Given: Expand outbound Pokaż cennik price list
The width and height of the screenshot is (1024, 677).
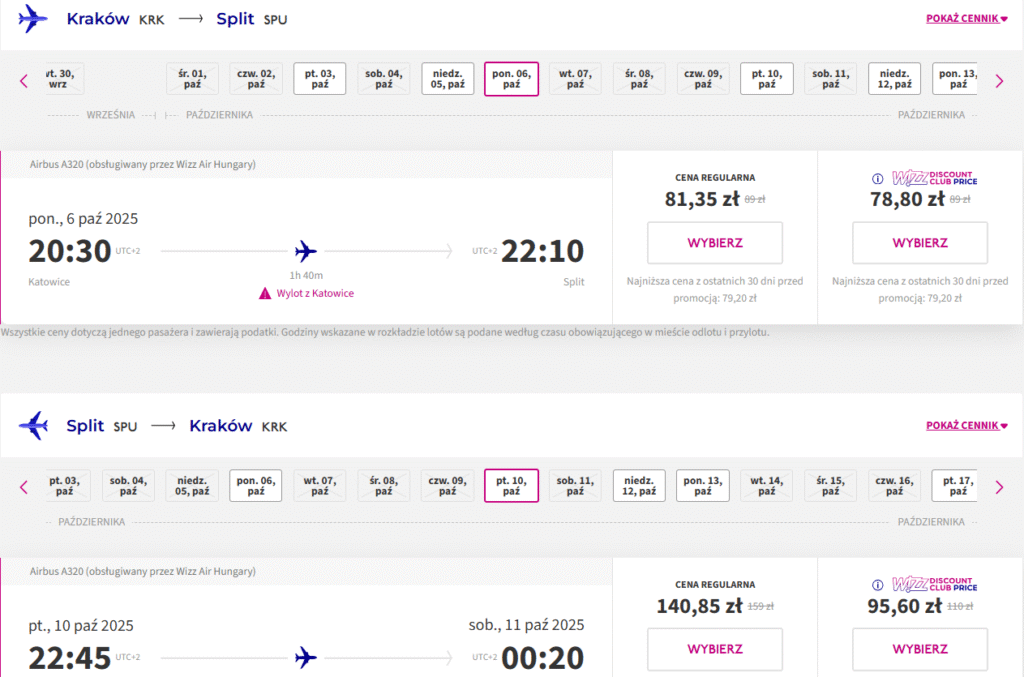Looking at the screenshot, I should 967,18.
